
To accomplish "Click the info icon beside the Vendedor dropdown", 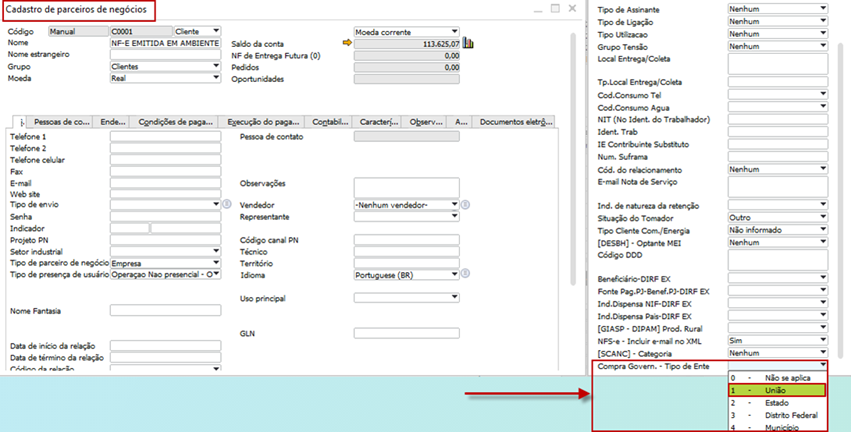I will coord(465,204).
